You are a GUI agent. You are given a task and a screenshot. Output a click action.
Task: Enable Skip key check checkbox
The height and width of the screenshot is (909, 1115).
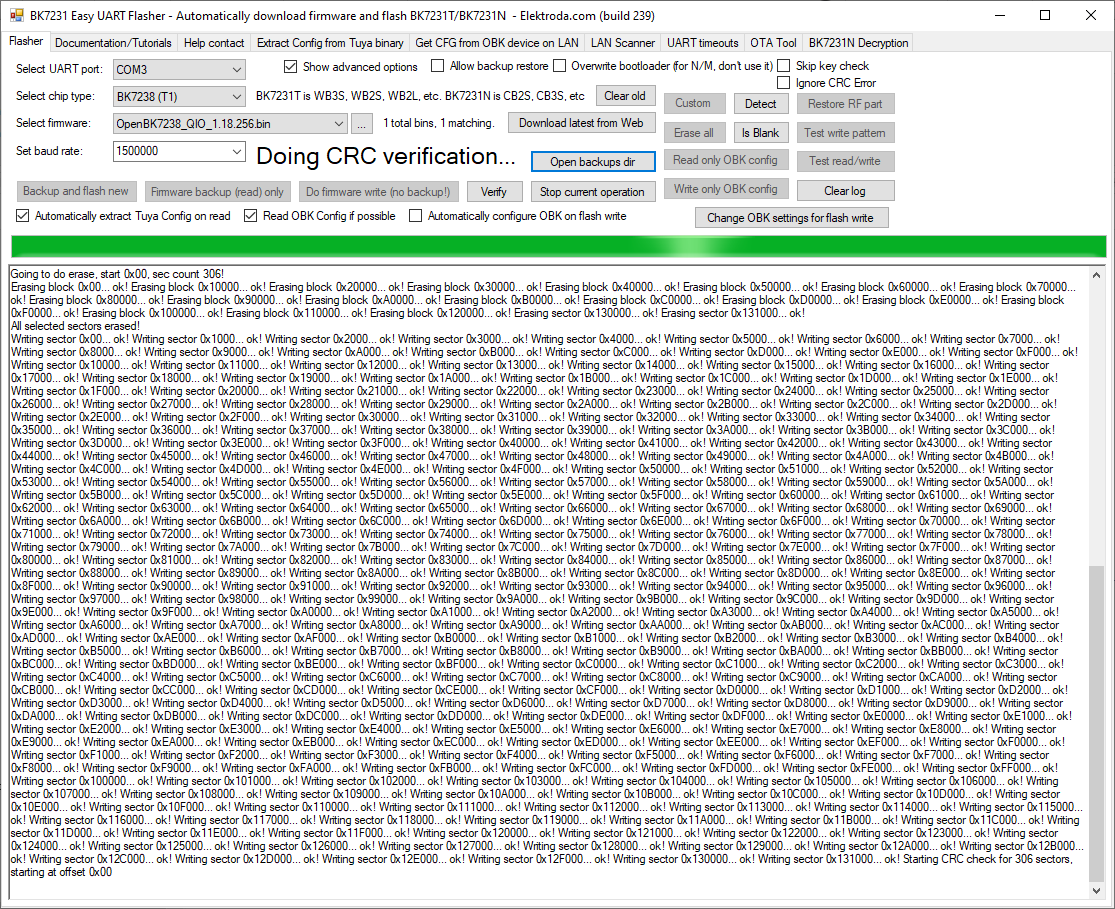(x=784, y=66)
